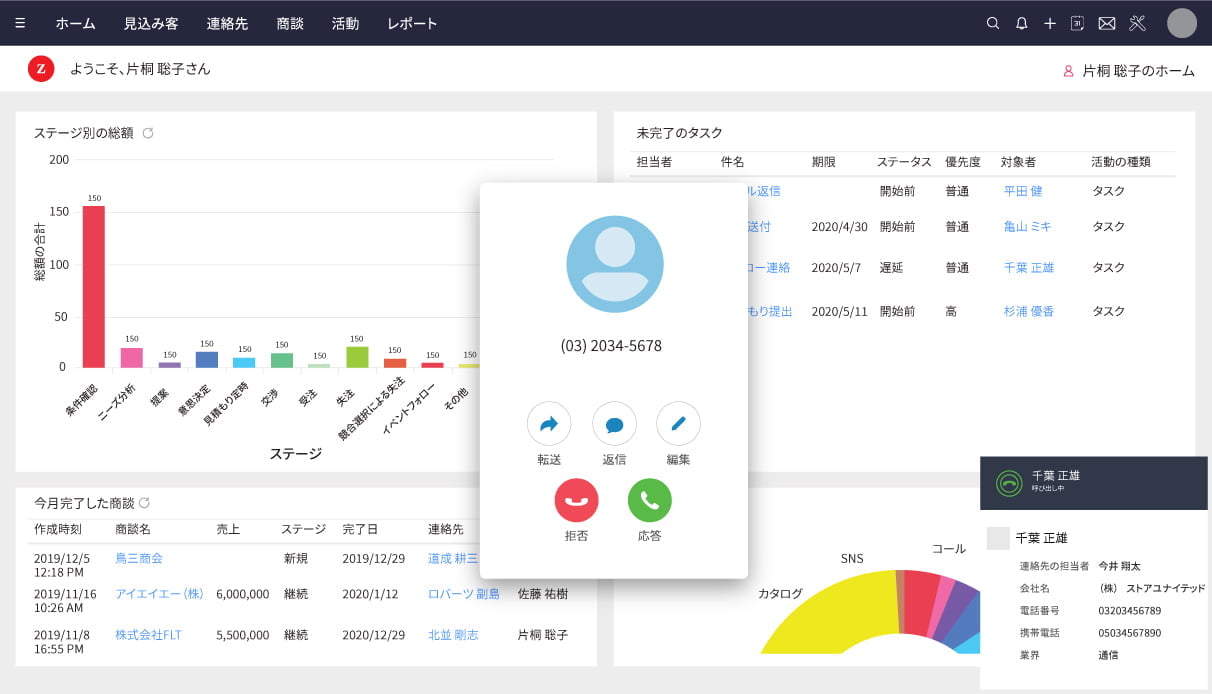Open the mail envelope icon
The image size is (1212, 694).
[1107, 23]
